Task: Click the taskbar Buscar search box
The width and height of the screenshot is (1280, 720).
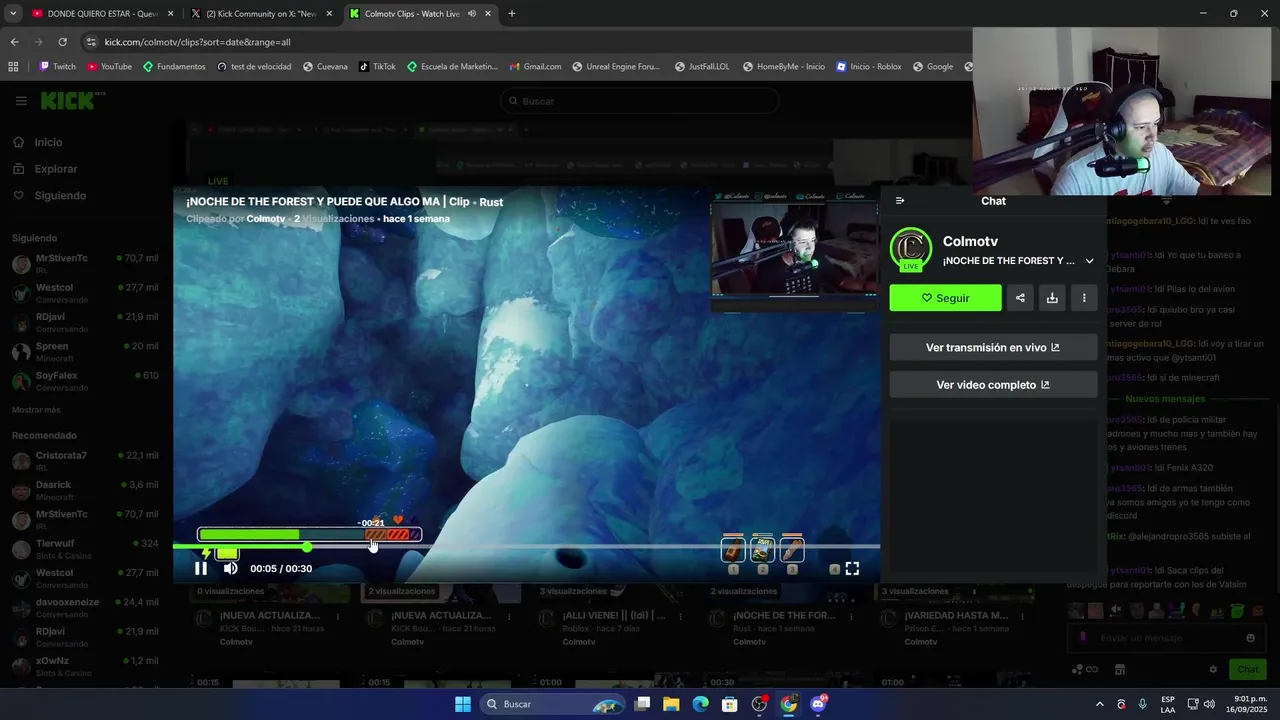Action: click(x=552, y=704)
